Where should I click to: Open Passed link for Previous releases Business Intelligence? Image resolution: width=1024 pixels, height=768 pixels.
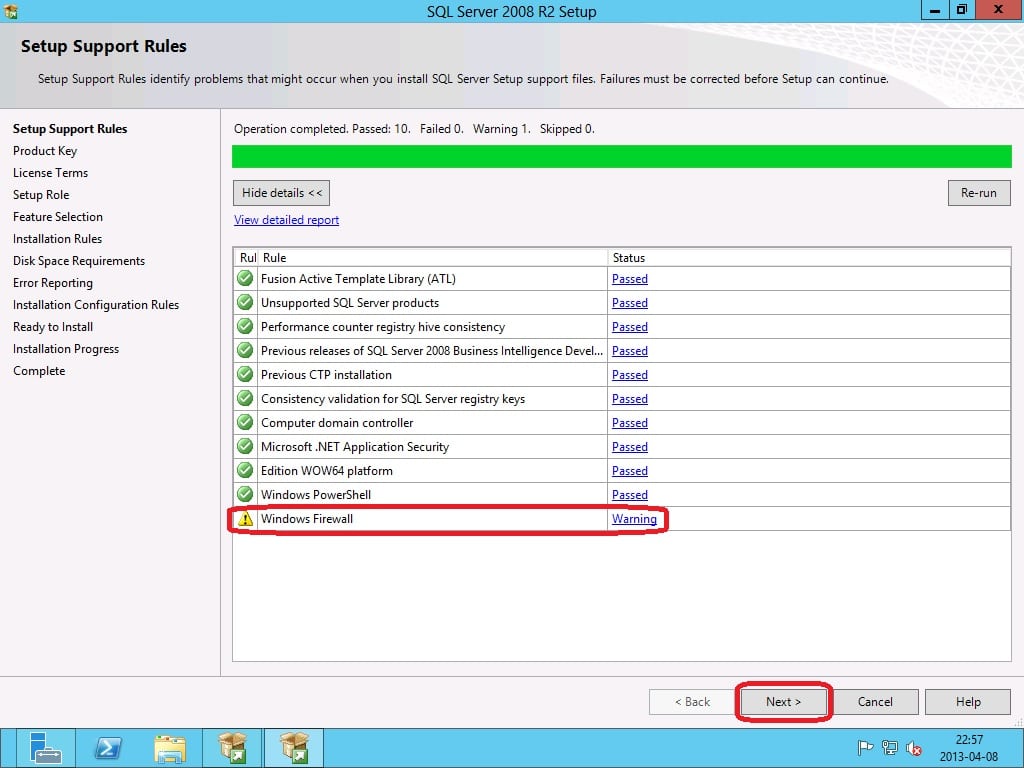coord(630,351)
